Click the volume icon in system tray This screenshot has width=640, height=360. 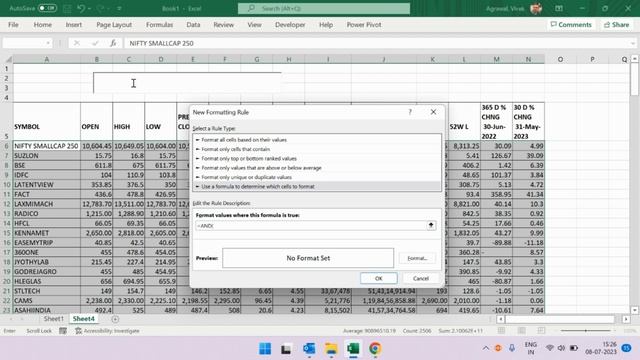[562, 348]
